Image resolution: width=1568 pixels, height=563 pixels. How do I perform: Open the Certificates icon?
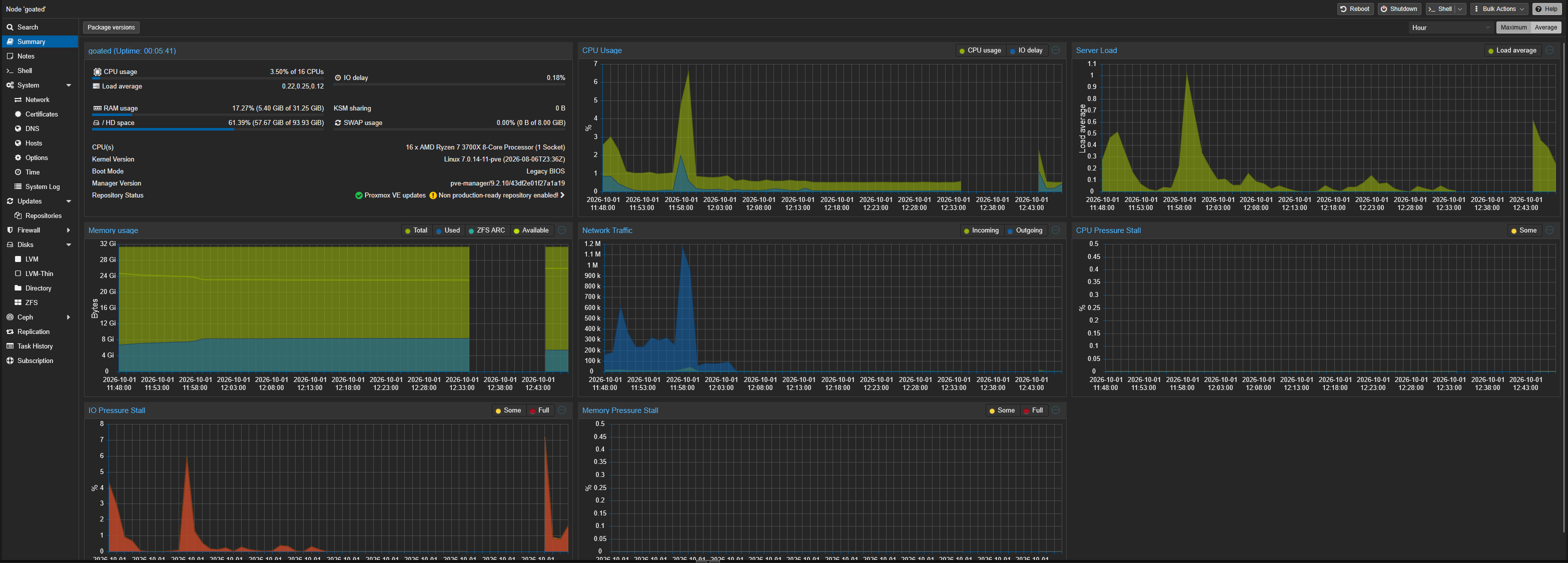pyautogui.click(x=18, y=114)
